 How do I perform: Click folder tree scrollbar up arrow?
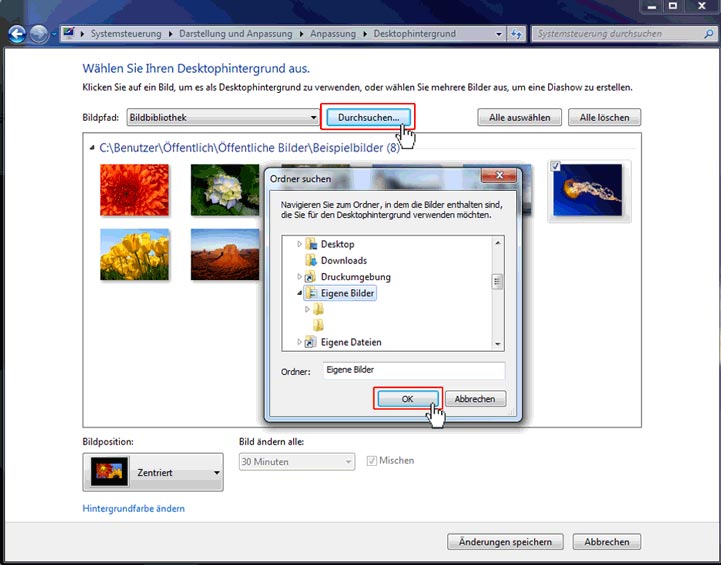click(x=498, y=242)
